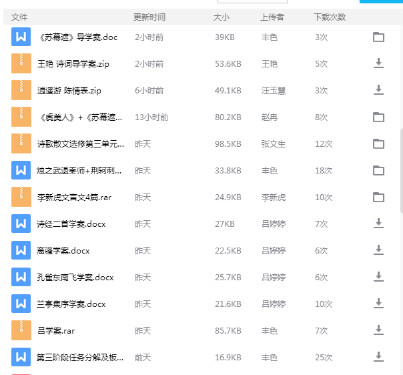Download 兰亭集序学案.docx with arrow icon

(x=378, y=303)
